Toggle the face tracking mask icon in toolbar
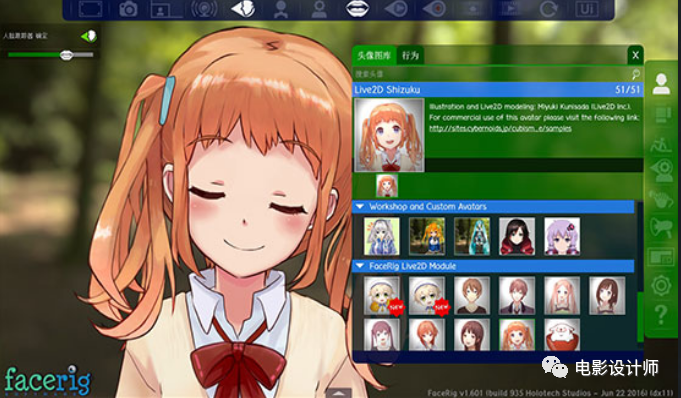This screenshot has height=398, width=681. 243,9
